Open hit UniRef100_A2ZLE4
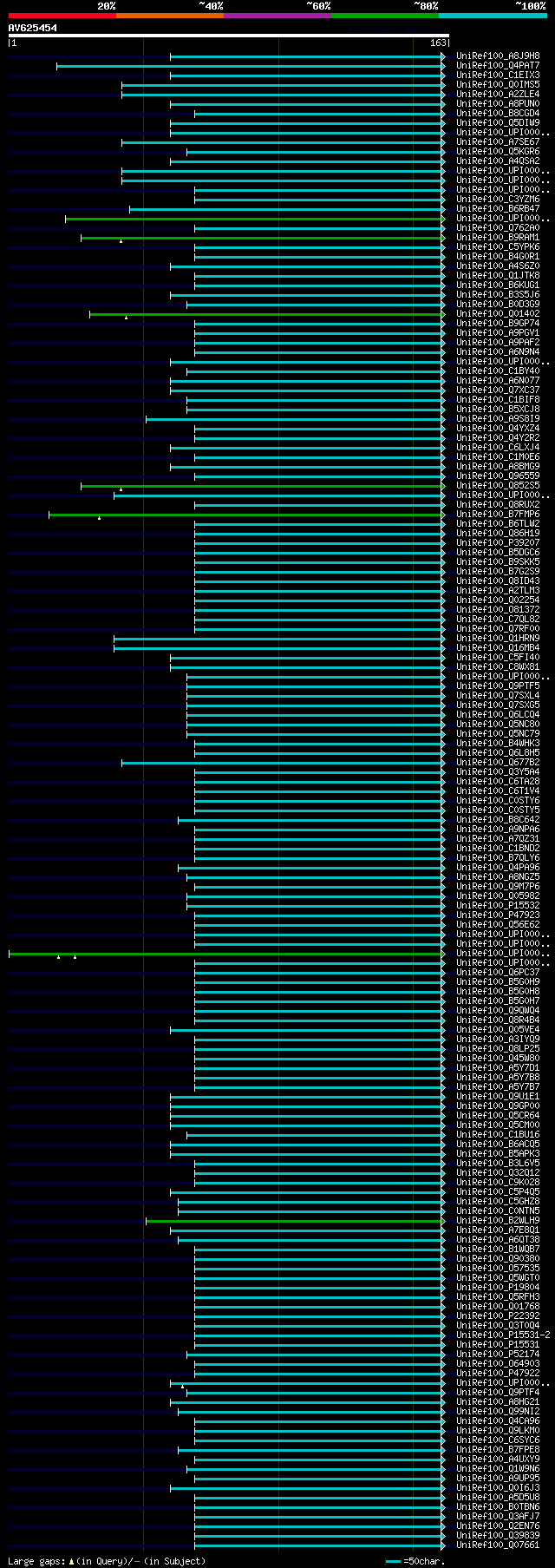Viewport: 555px width, 1568px height. [498, 95]
